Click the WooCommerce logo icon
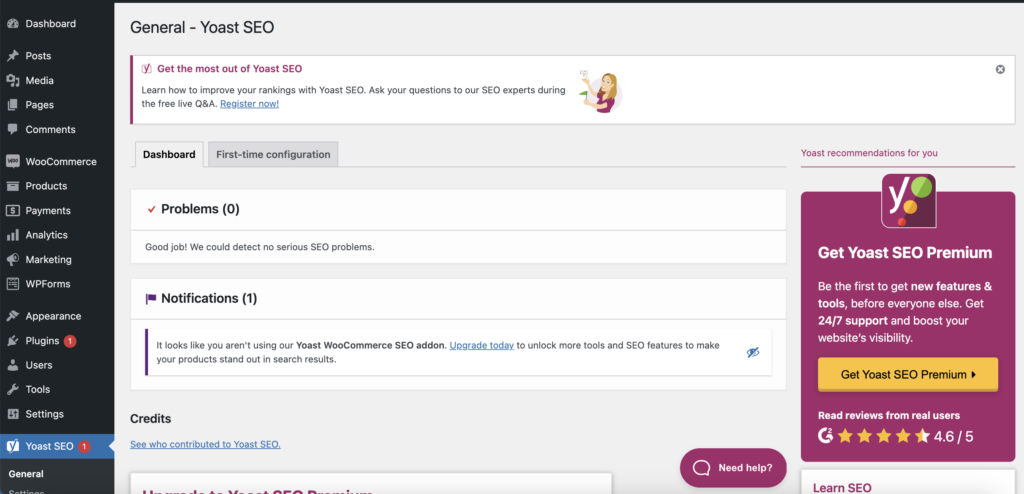The width and height of the screenshot is (1024, 494). pos(13,161)
